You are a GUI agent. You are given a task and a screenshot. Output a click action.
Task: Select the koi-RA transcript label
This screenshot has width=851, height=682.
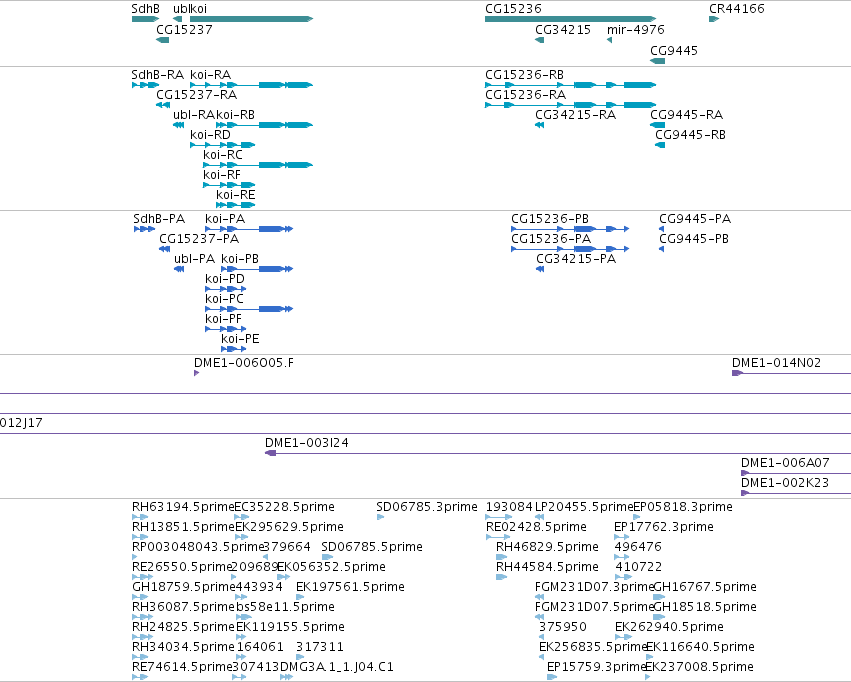(x=210, y=75)
